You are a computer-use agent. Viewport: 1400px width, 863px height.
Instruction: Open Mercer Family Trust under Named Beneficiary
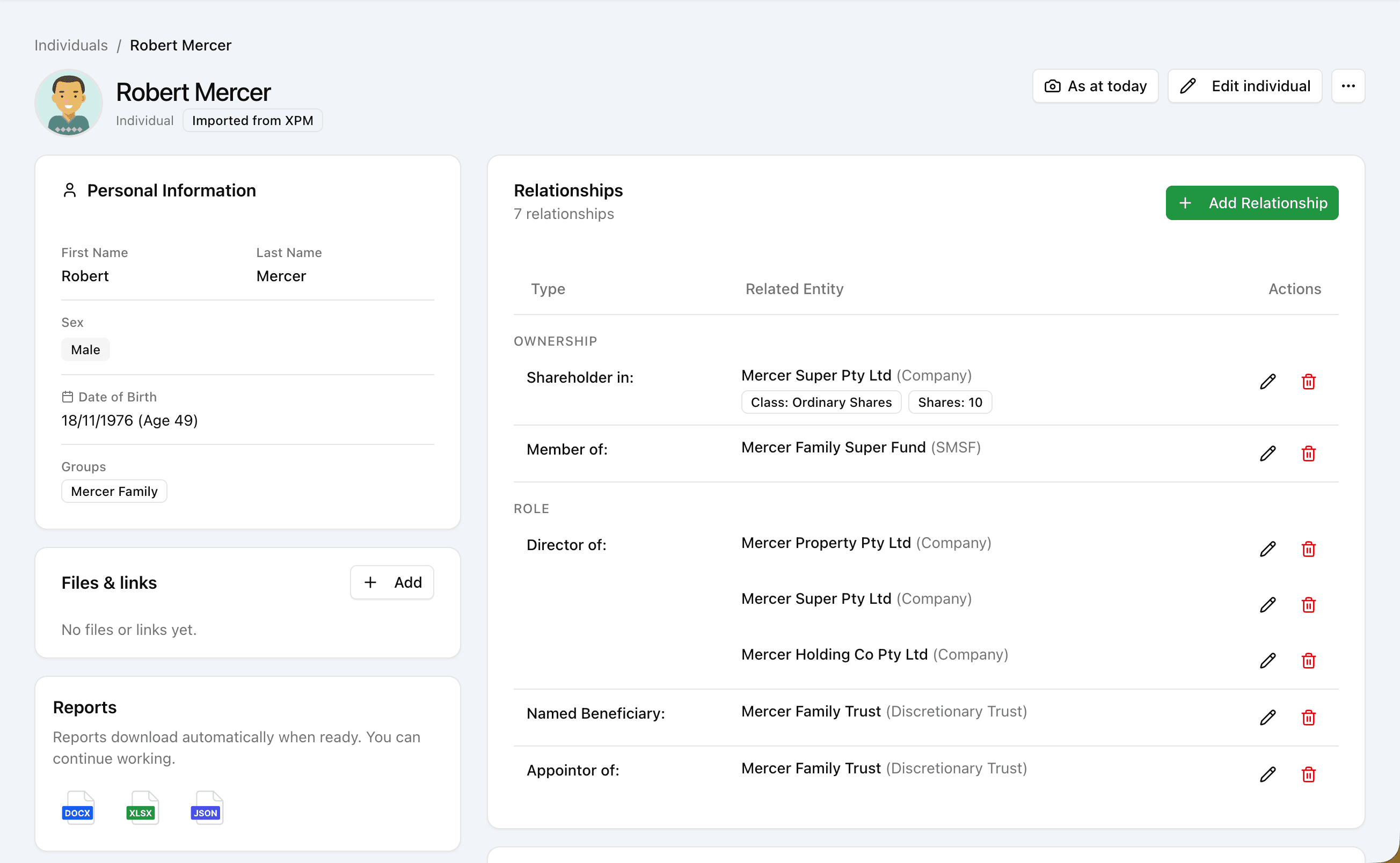point(811,711)
